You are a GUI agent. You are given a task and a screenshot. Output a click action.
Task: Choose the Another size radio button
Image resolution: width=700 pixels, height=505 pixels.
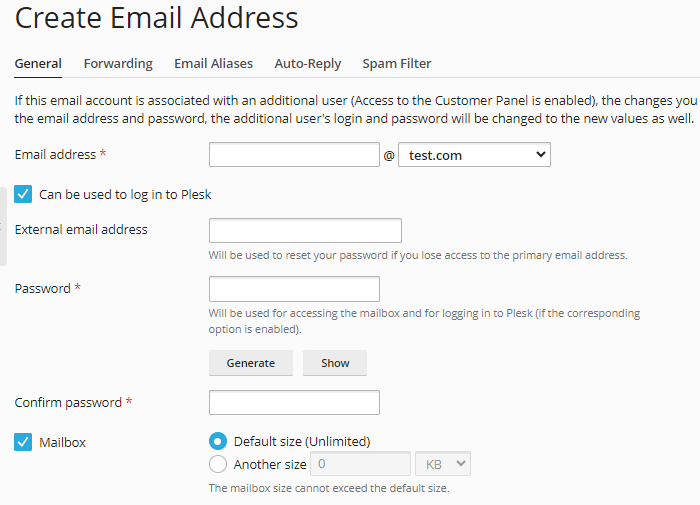coord(218,464)
